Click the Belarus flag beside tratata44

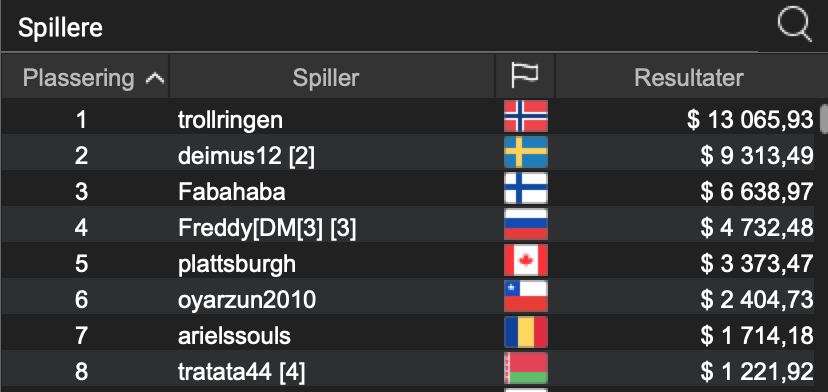pyautogui.click(x=525, y=368)
